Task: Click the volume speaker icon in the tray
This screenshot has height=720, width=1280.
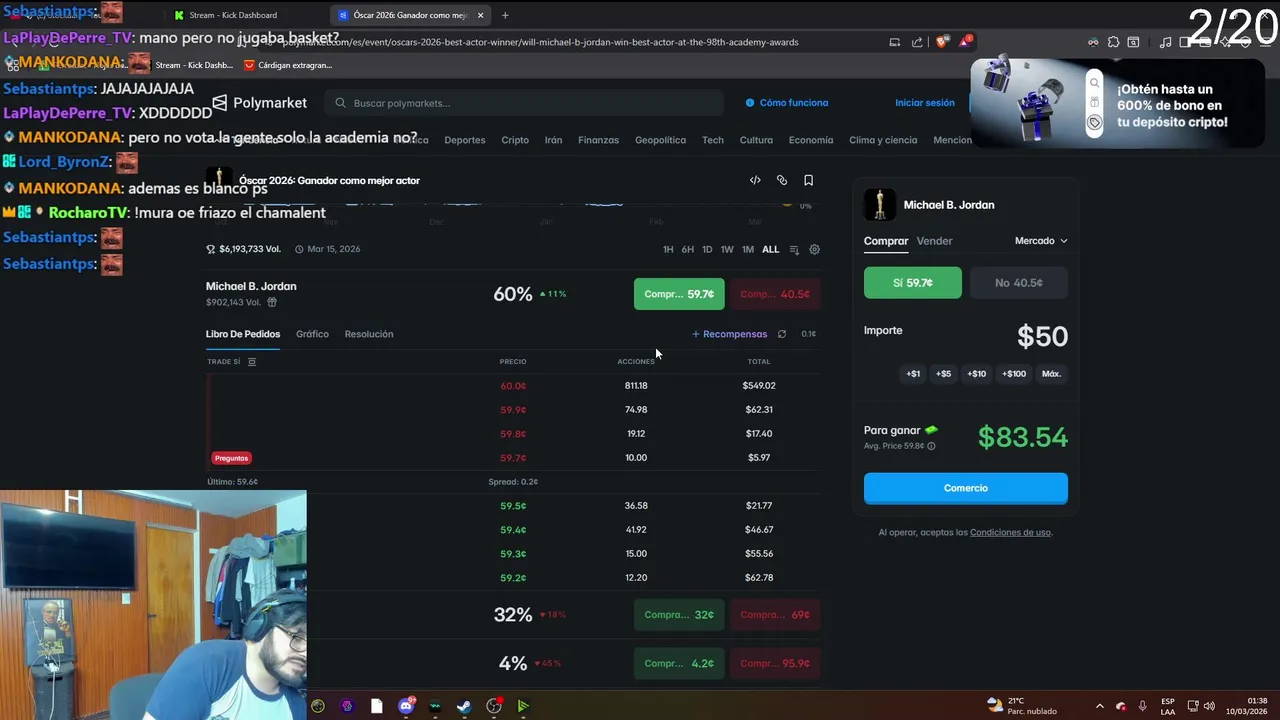Action: [1209, 706]
